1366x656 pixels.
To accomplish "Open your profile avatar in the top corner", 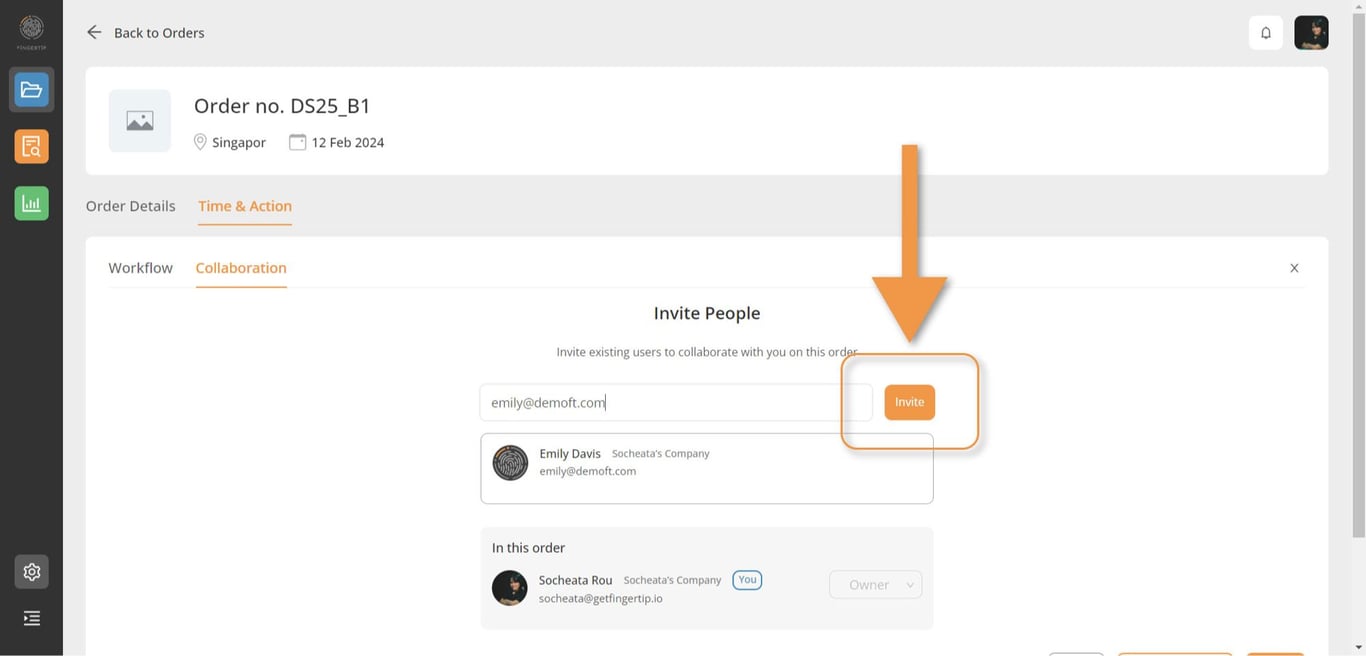I will [x=1311, y=32].
